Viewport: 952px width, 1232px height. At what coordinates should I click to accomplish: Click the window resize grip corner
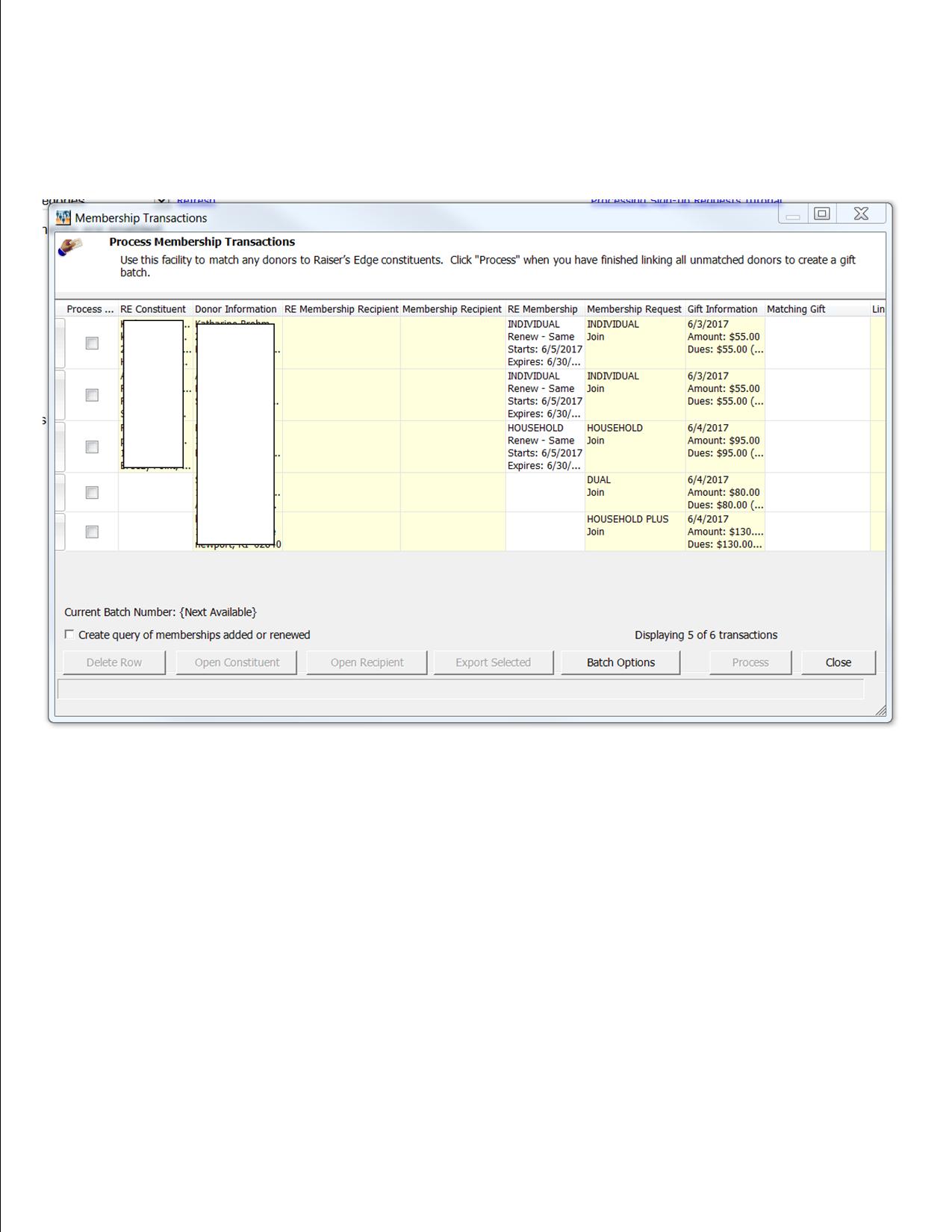pos(880,710)
